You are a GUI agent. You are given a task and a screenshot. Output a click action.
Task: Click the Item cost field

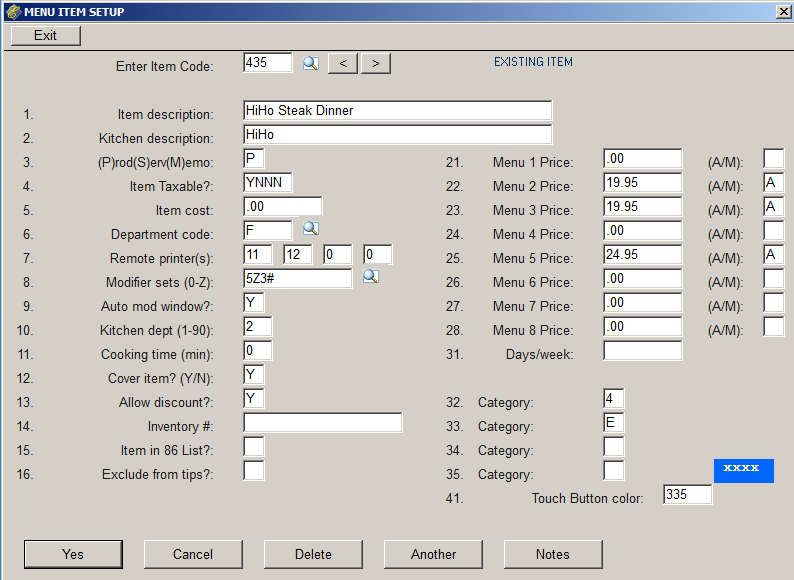tap(282, 206)
